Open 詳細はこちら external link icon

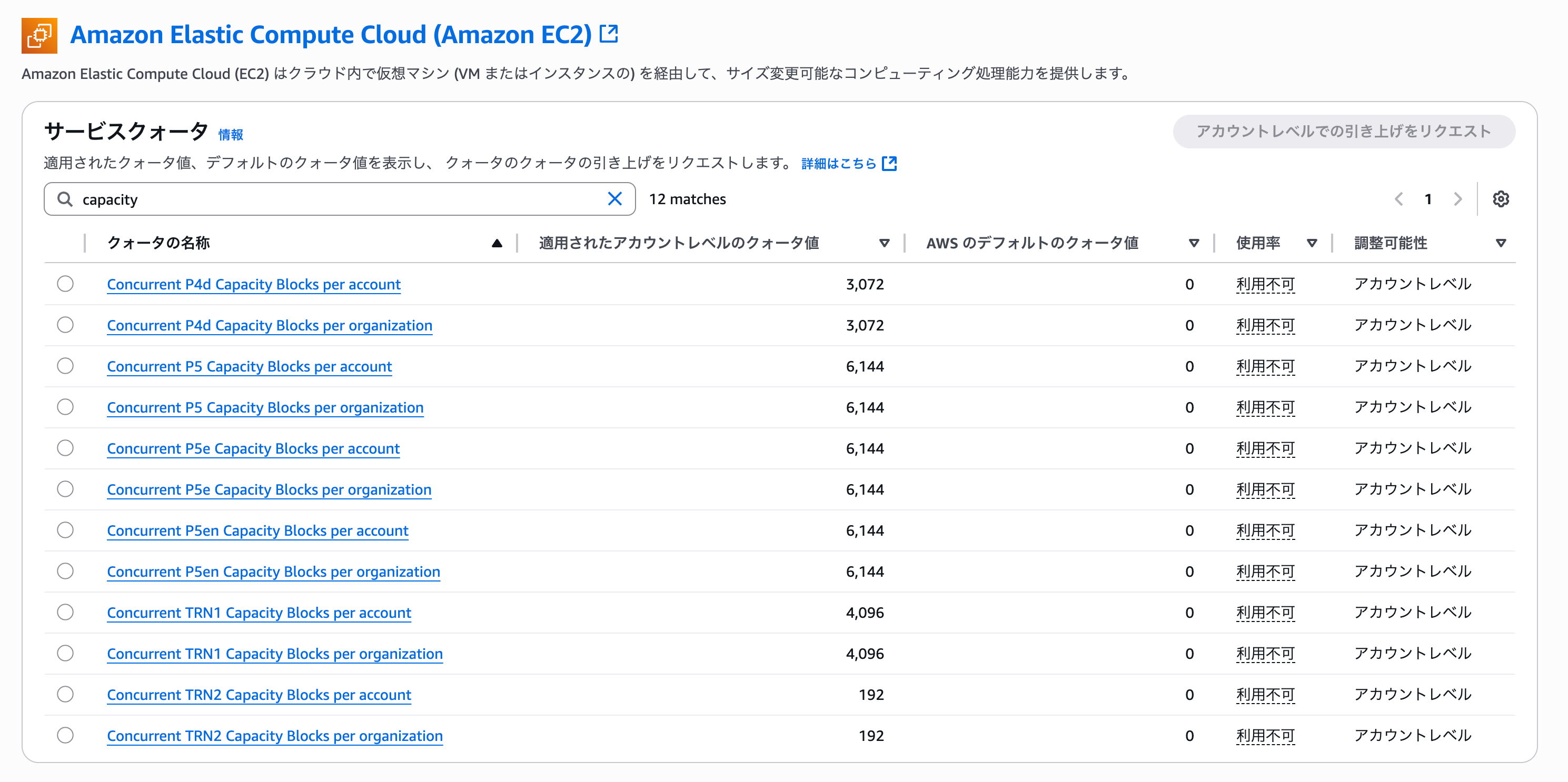point(889,163)
